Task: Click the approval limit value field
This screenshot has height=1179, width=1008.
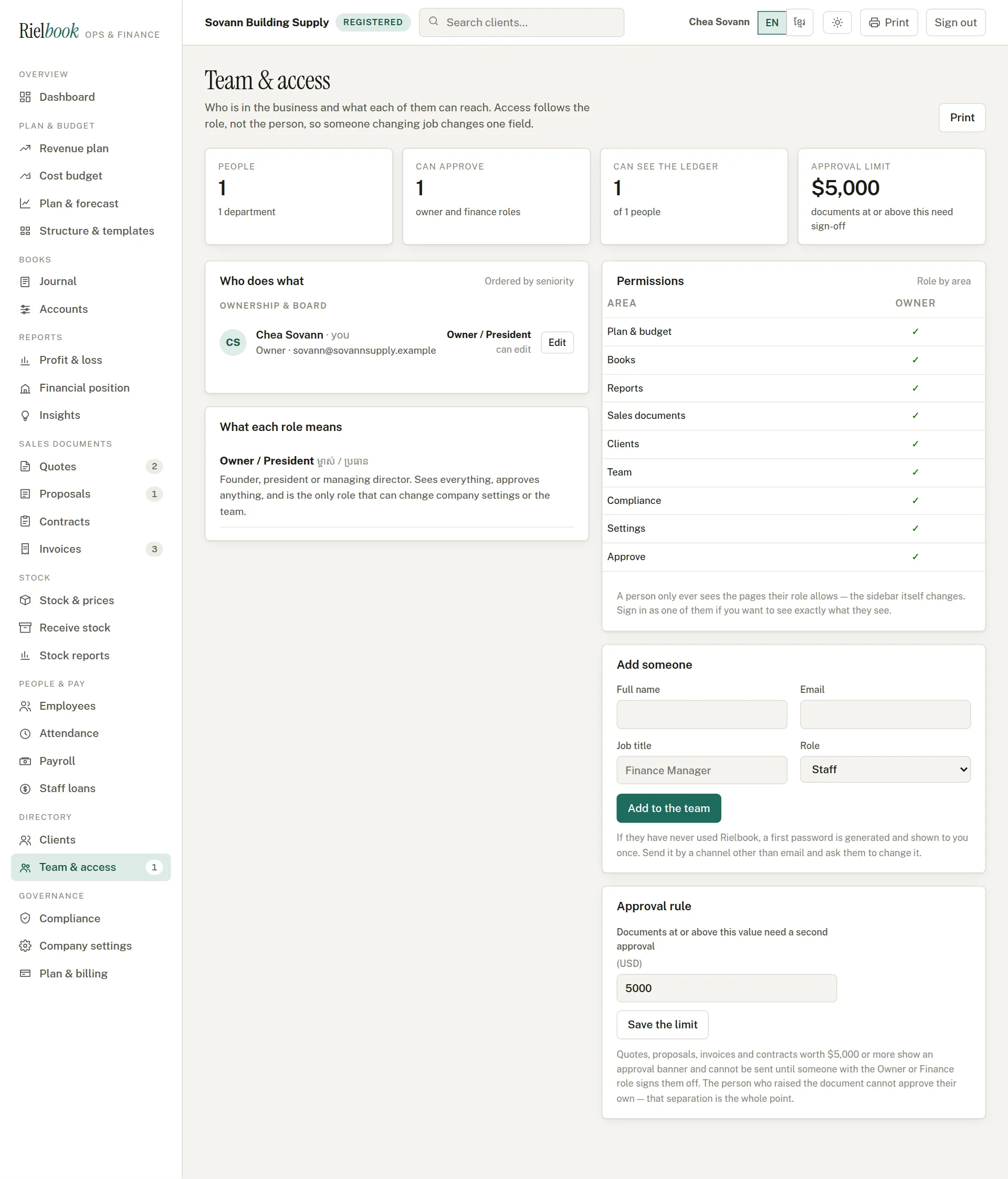Action: [x=726, y=988]
